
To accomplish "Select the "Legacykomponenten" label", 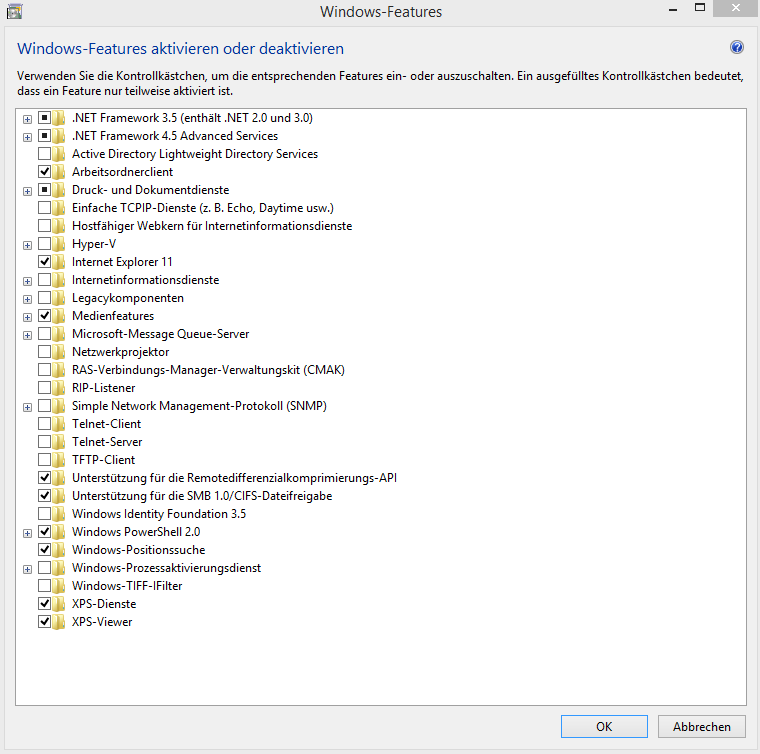I will tap(128, 298).
